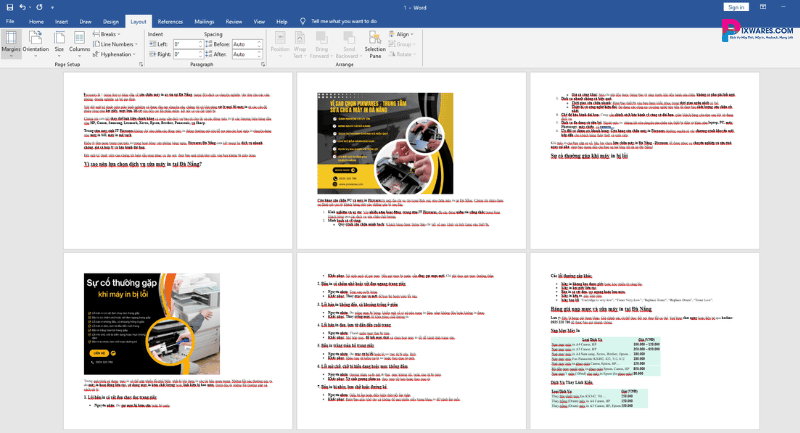The image size is (800, 433).
Task: Click the Spacing Before value field
Action: (246, 44)
